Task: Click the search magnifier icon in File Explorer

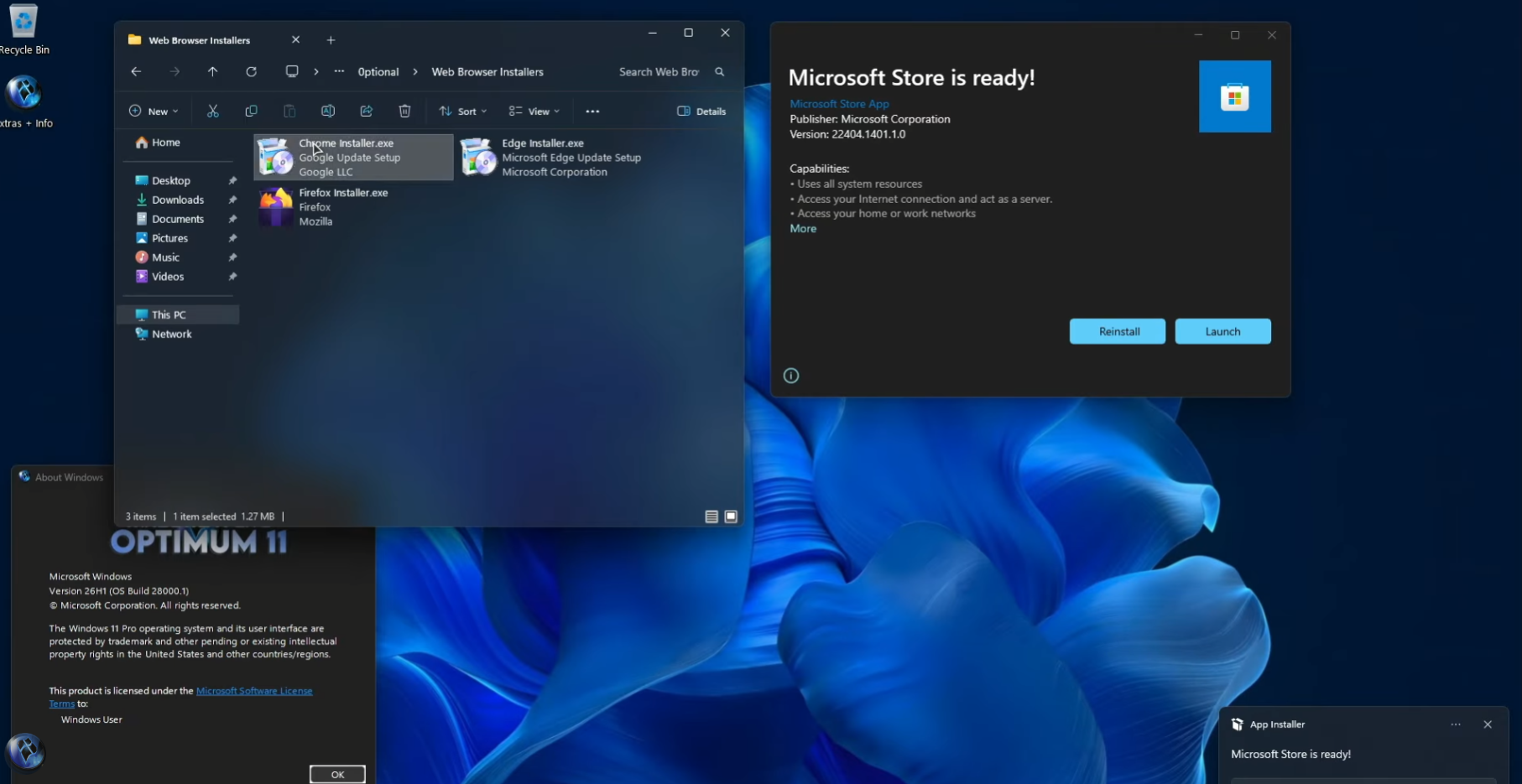Action: 719,72
